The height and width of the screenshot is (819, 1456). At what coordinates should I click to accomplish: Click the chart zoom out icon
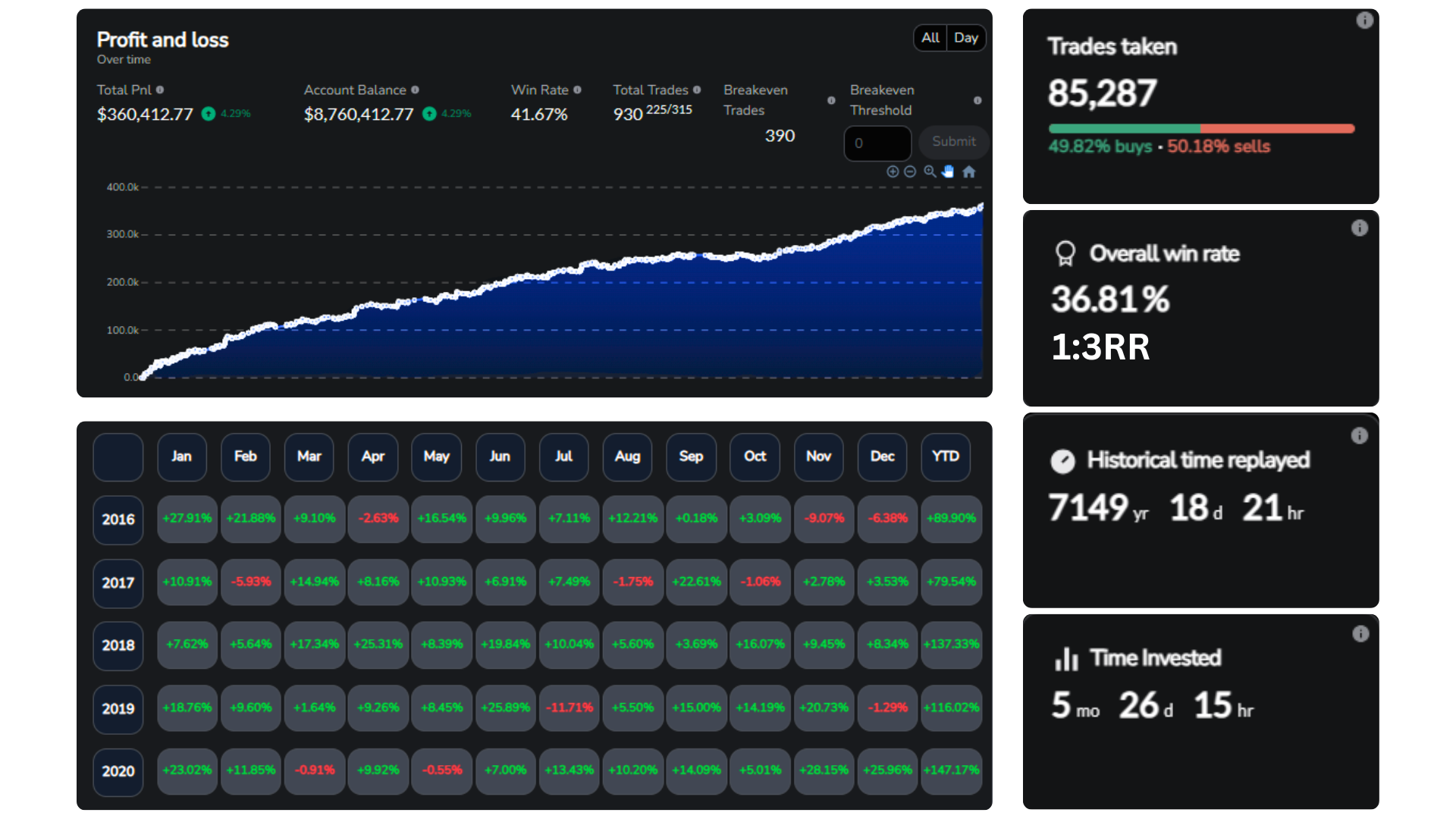click(x=910, y=172)
